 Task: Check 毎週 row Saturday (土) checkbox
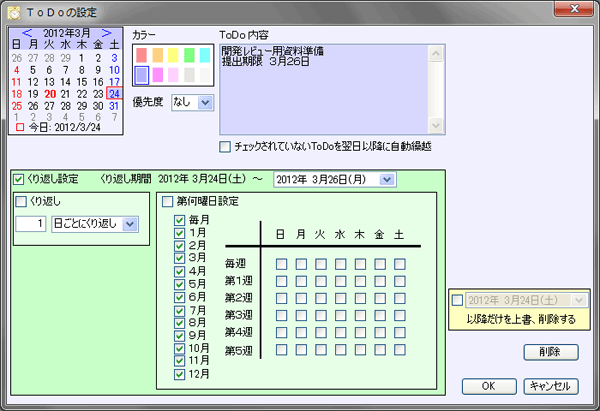point(400,264)
